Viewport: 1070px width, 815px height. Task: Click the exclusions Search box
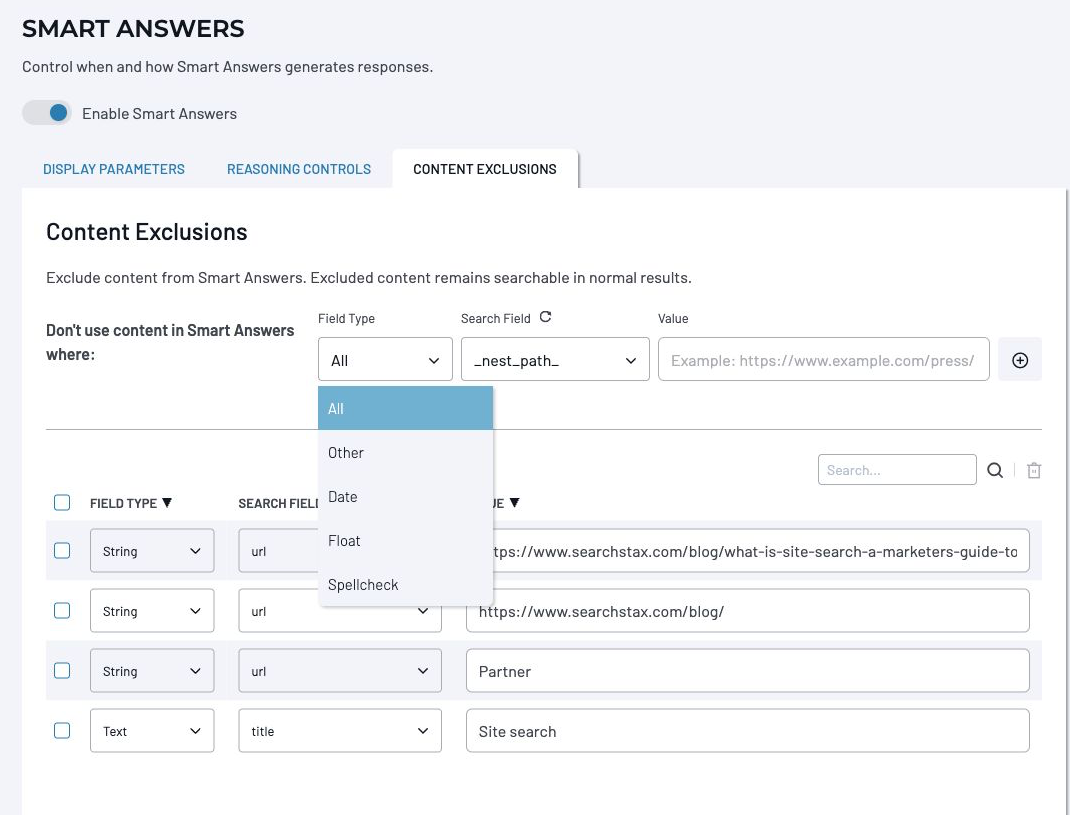coord(897,470)
